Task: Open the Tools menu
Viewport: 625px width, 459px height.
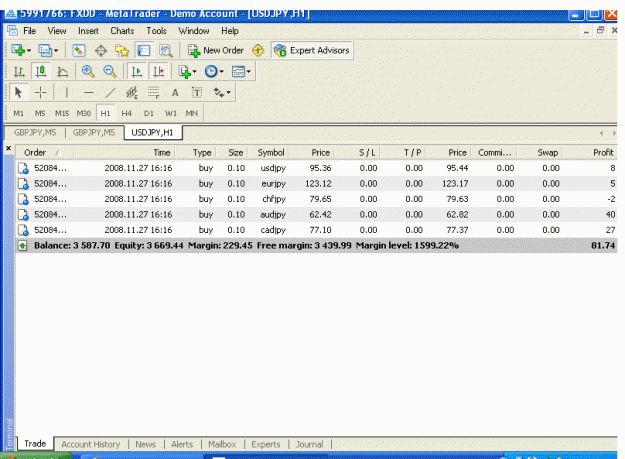Action: pyautogui.click(x=156, y=31)
